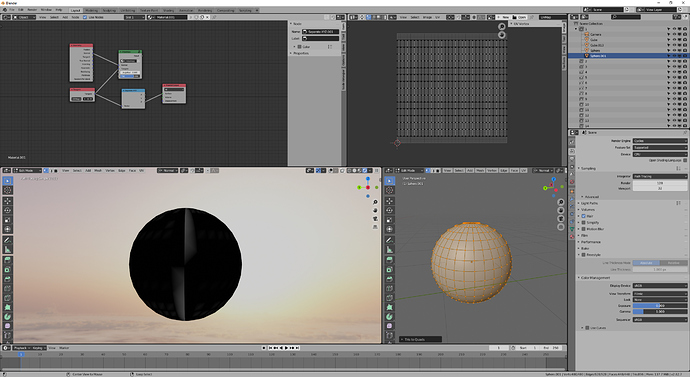Image resolution: width=690 pixels, height=377 pixels.
Task: Click Playback menu in timeline
Action: click(x=20, y=348)
